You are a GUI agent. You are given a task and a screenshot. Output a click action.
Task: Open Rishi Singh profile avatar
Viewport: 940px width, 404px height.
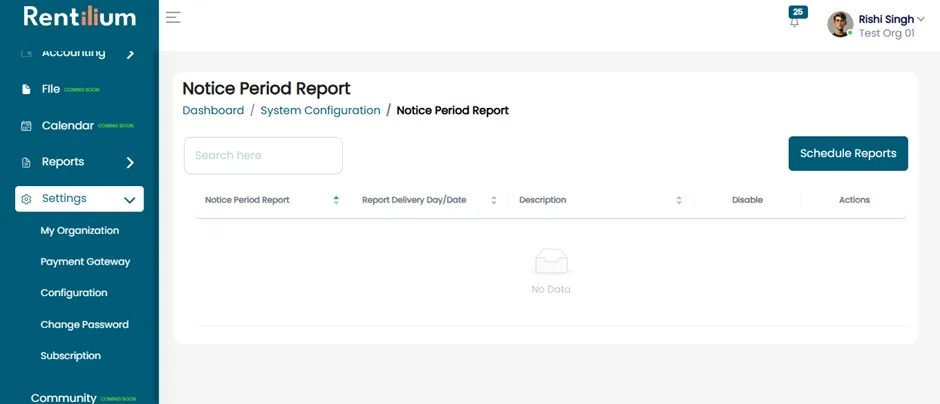coord(840,25)
